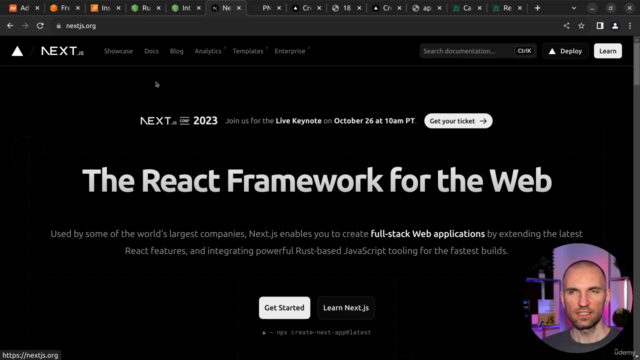Click the 'full-stack Web applications' text
The height and width of the screenshot is (360, 640).
427,234
